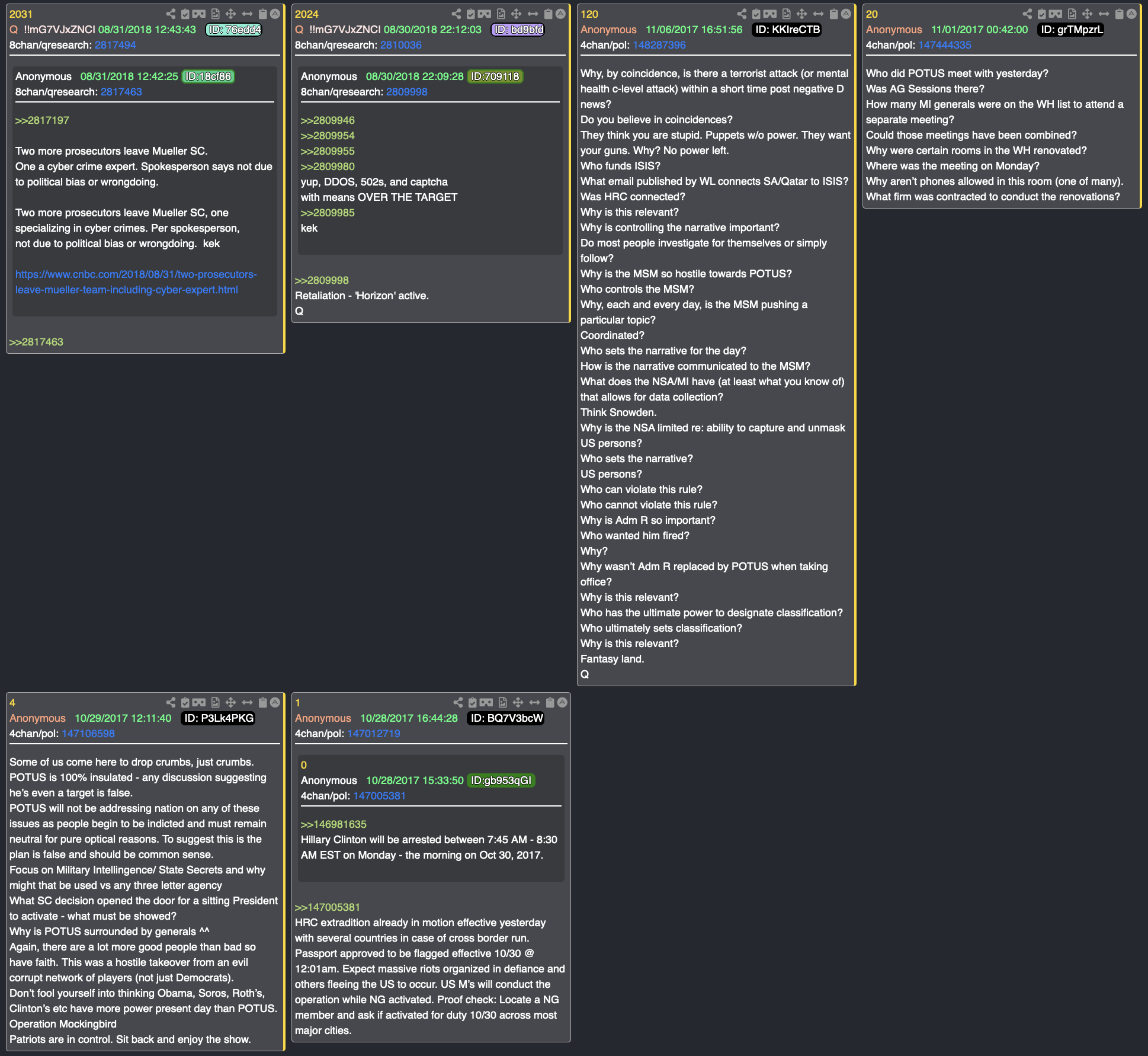Viewport: 1148px width, 1056px height.
Task: Click the VR goggles icon on post 2031
Action: (x=199, y=14)
